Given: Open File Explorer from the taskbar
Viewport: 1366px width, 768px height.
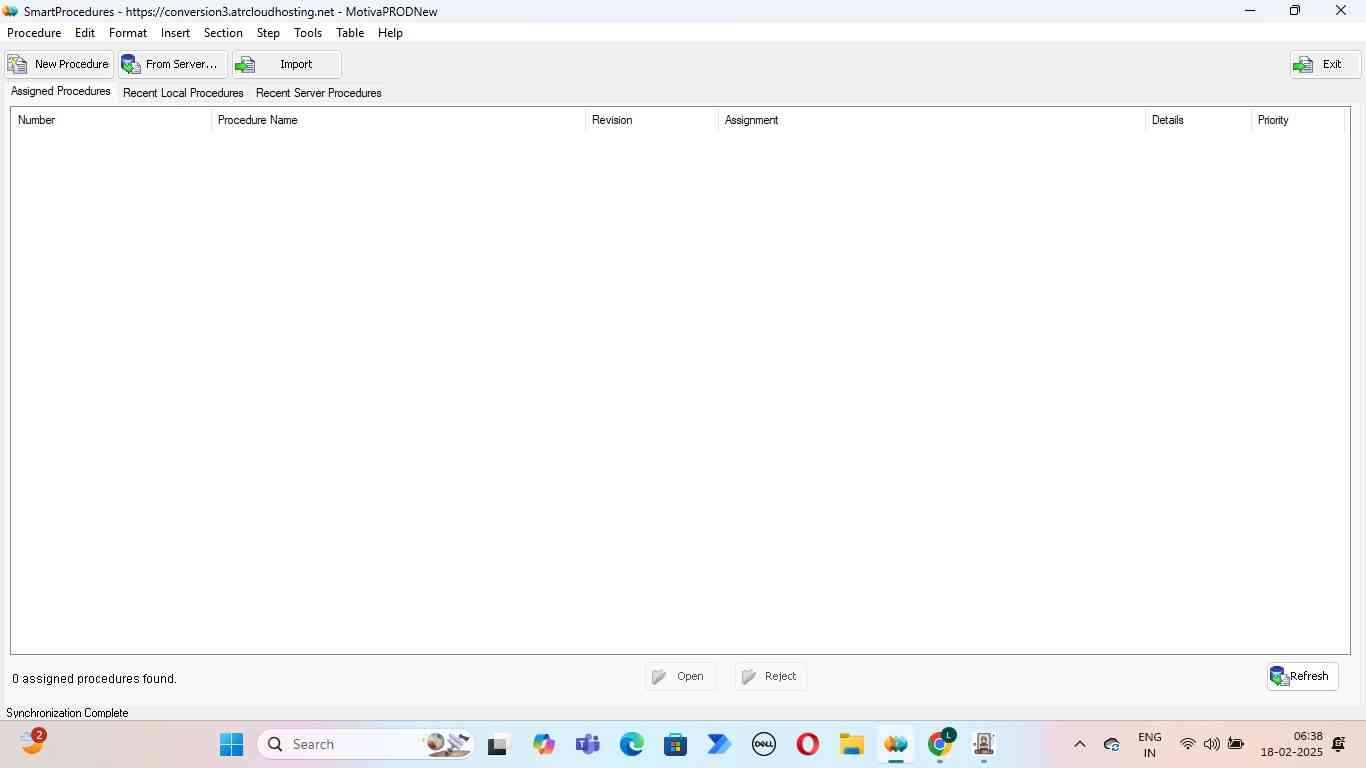Looking at the screenshot, I should [851, 745].
